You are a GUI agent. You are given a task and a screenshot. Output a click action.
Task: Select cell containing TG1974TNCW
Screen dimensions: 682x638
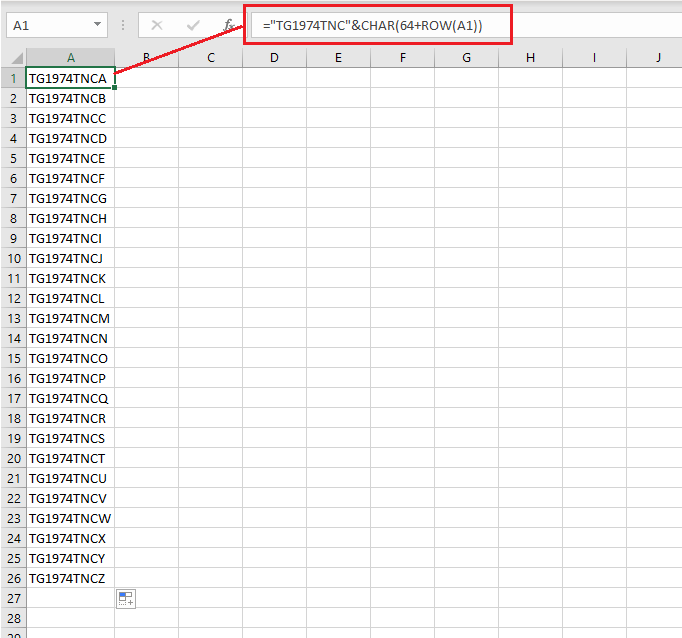[70, 518]
